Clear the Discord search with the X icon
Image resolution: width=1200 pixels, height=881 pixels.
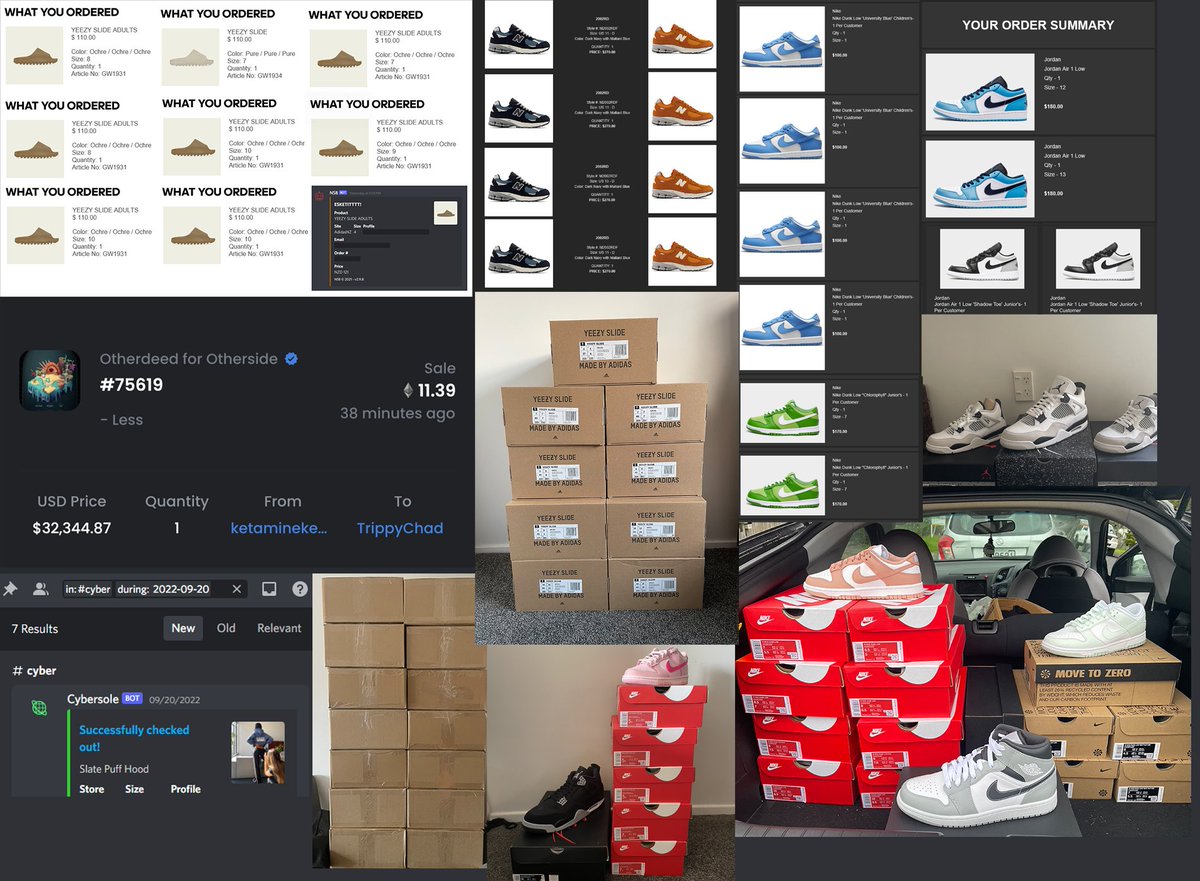tap(237, 589)
